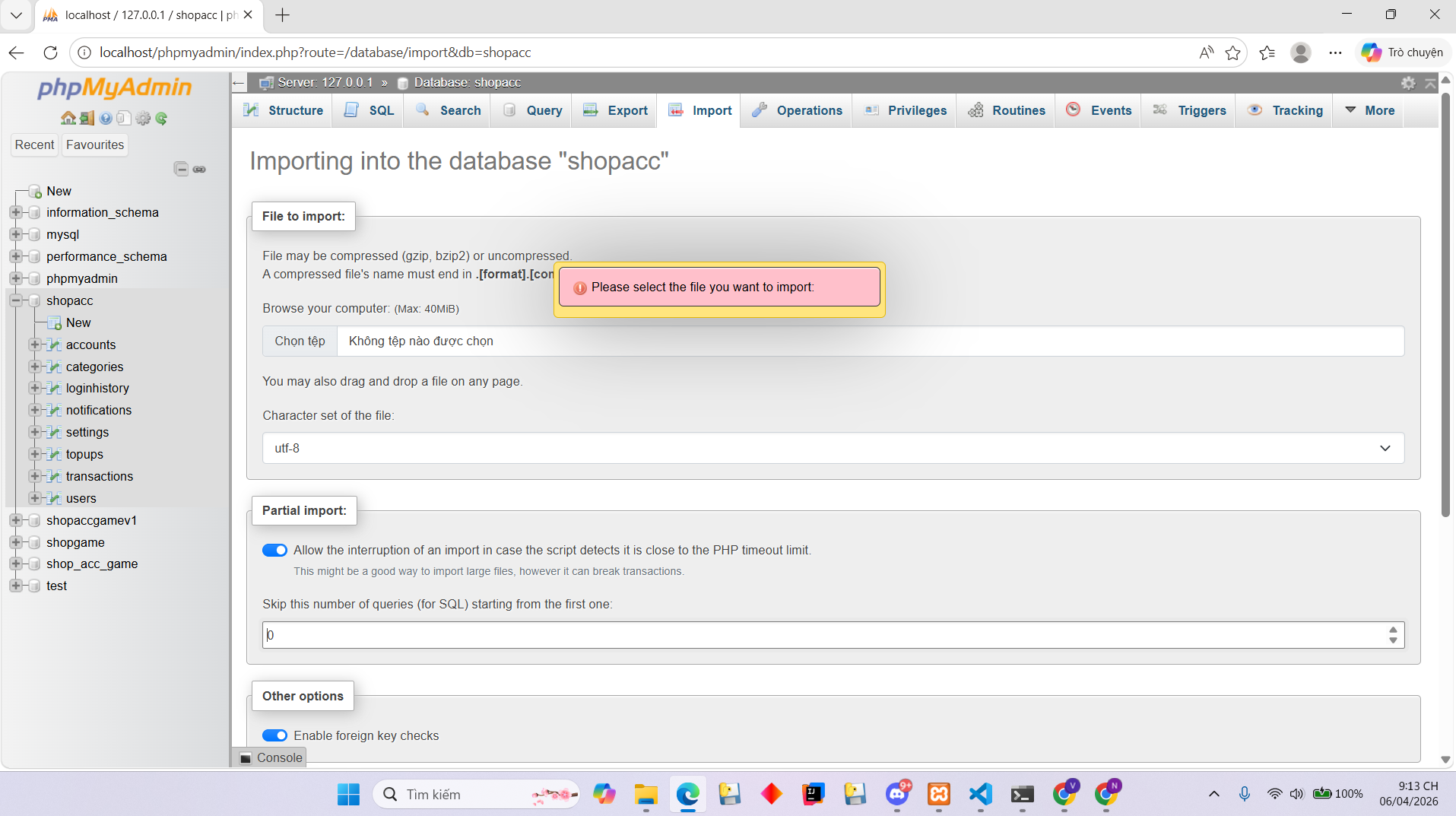Collapse all navigation tree items icon
Viewport: 1456px width, 816px height.
181,169
